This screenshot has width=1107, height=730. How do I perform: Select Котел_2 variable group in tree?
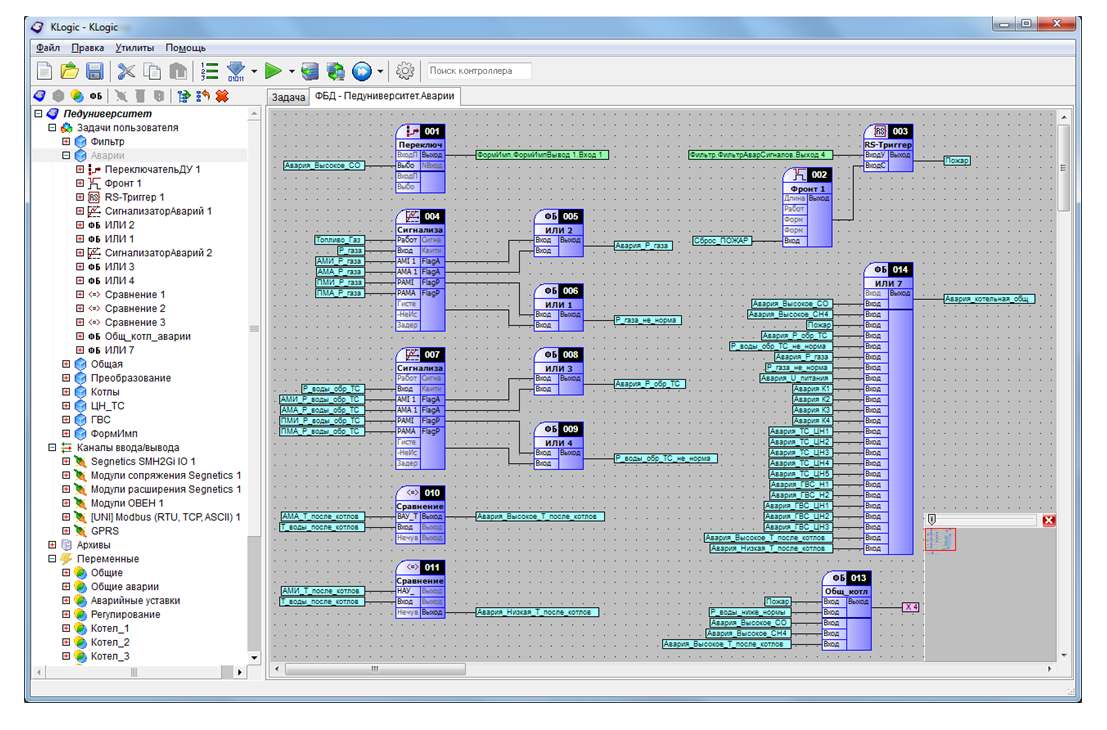click(110, 642)
